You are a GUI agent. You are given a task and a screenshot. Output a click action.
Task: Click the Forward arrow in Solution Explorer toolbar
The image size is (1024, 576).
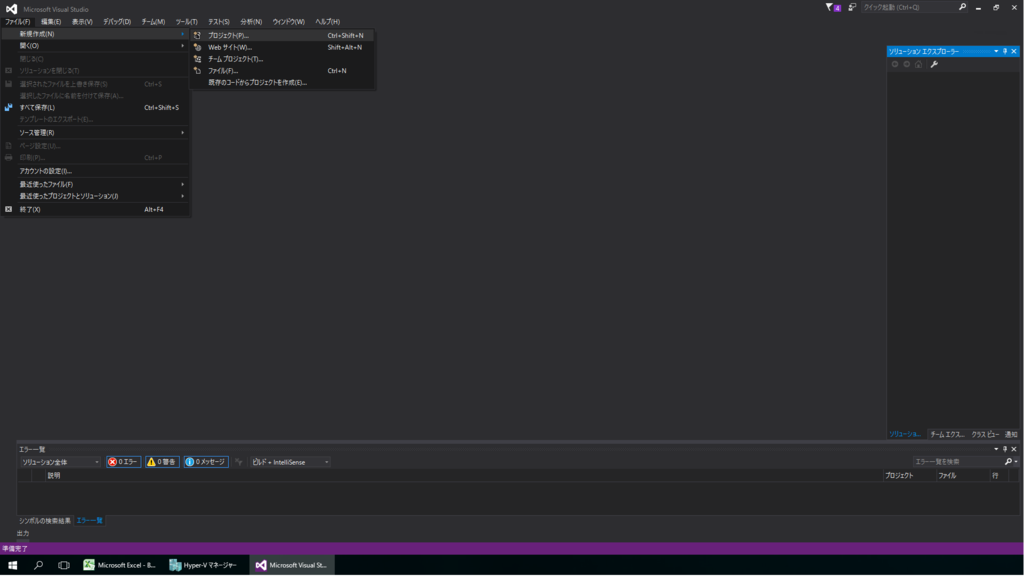906,64
